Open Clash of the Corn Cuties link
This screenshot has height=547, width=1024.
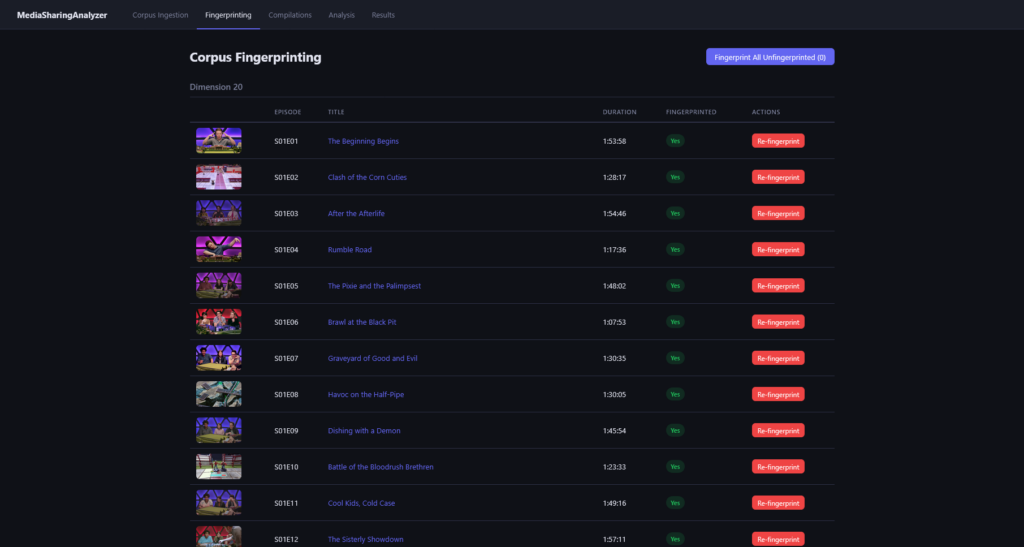(x=367, y=177)
